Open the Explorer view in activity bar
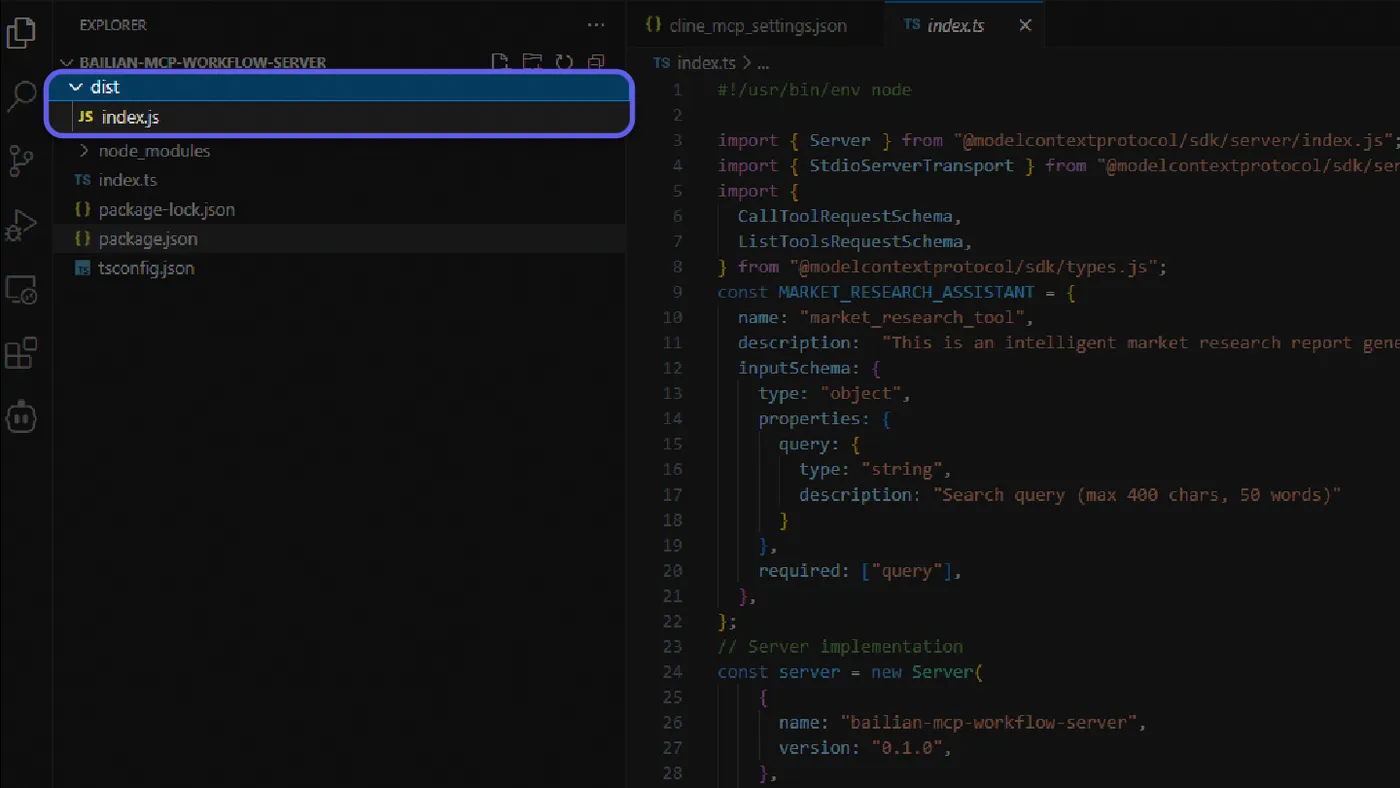Screen dimensions: 1400x788 (21, 33)
